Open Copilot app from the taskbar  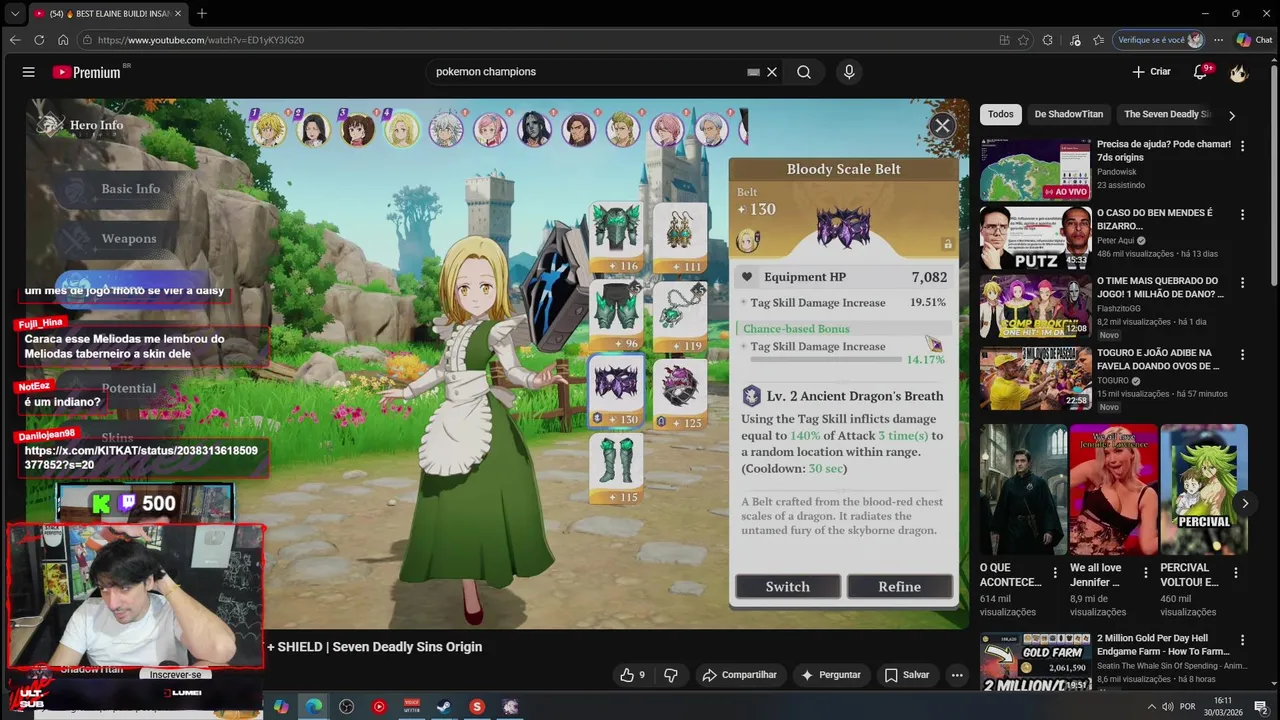(281, 707)
